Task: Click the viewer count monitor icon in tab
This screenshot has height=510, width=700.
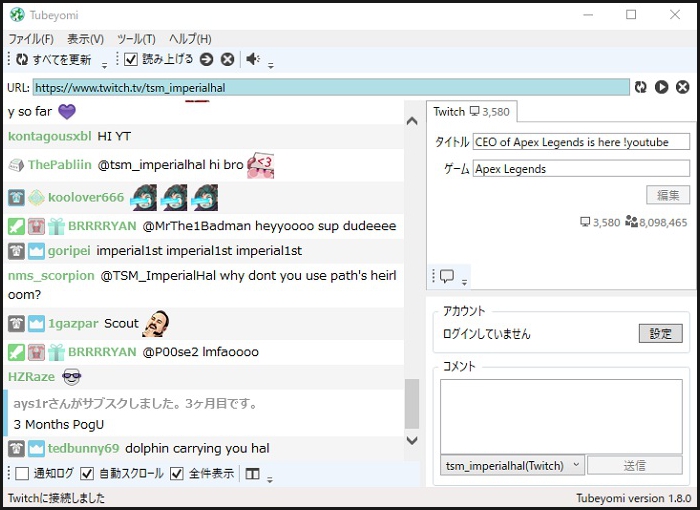Action: point(474,111)
